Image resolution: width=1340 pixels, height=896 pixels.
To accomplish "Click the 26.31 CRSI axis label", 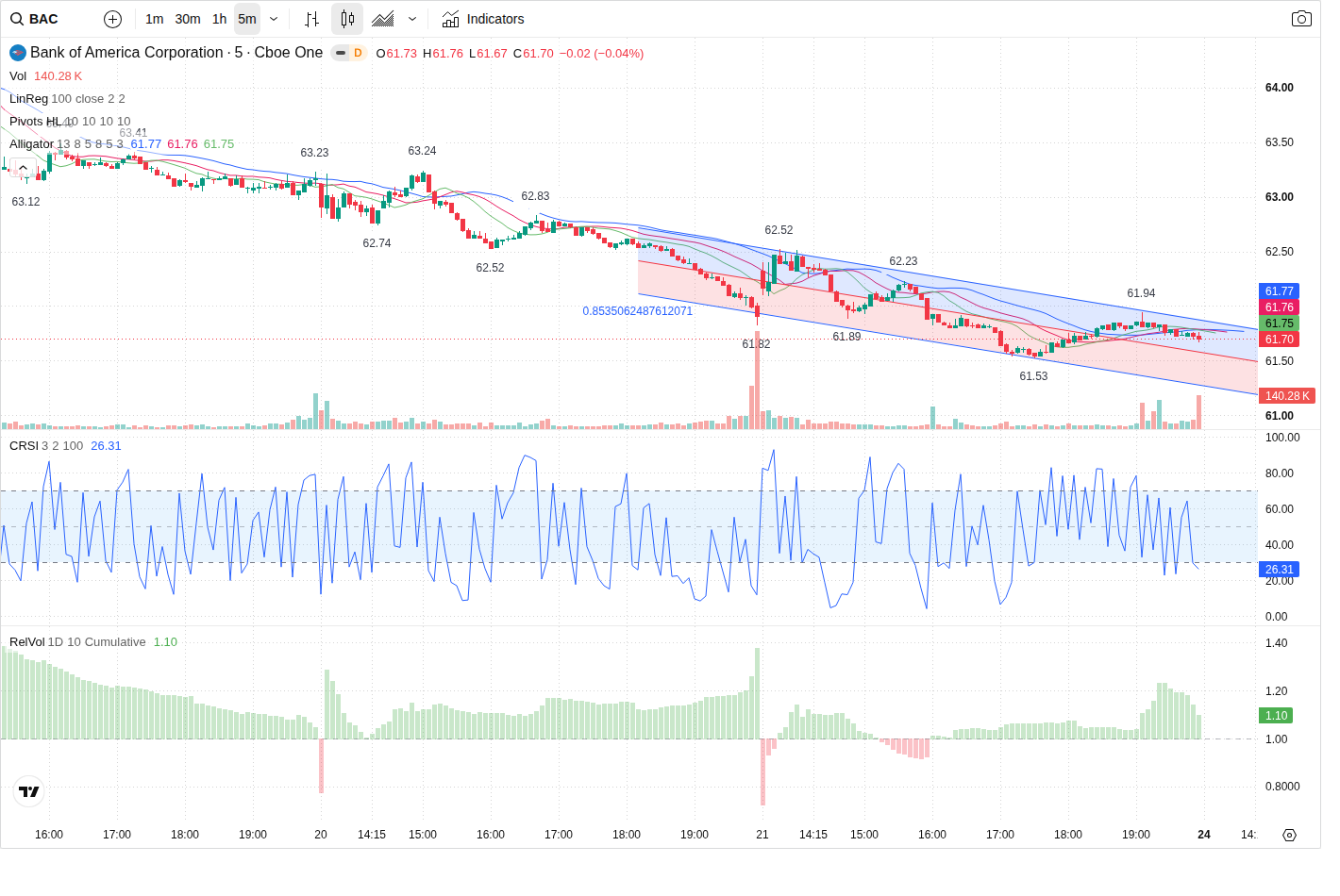I will [x=1280, y=570].
